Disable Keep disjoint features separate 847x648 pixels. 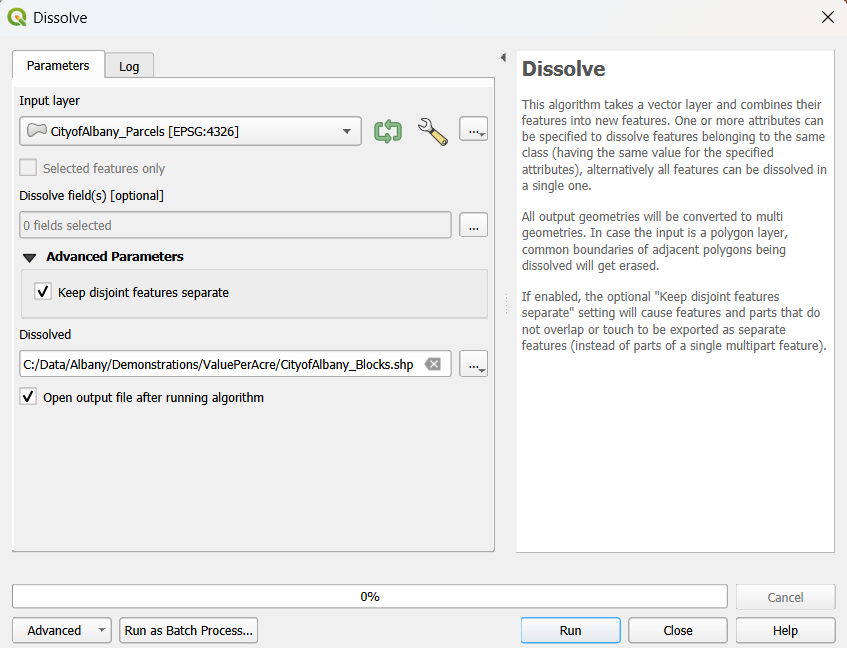(x=43, y=292)
